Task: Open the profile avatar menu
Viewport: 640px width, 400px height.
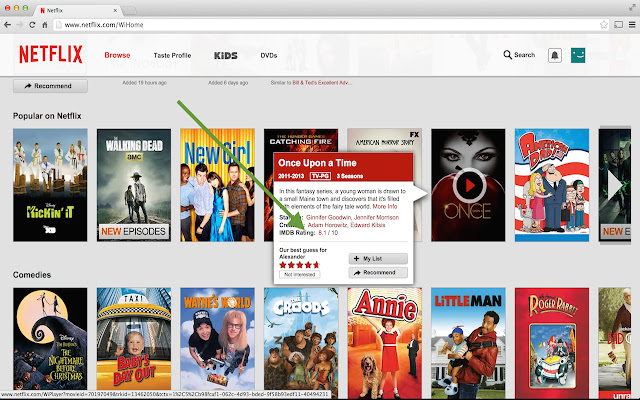Action: click(578, 55)
